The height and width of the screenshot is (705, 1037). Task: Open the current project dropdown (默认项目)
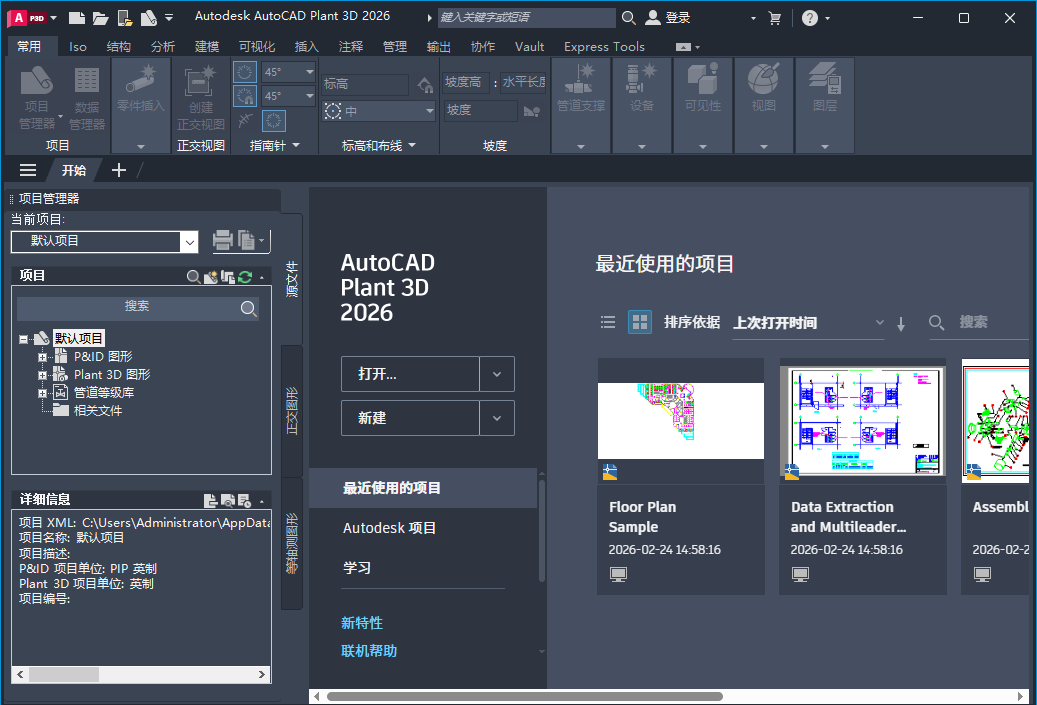[x=189, y=242]
